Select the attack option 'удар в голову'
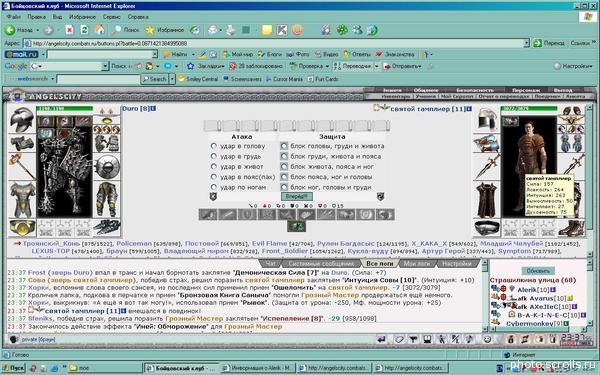 [x=214, y=146]
